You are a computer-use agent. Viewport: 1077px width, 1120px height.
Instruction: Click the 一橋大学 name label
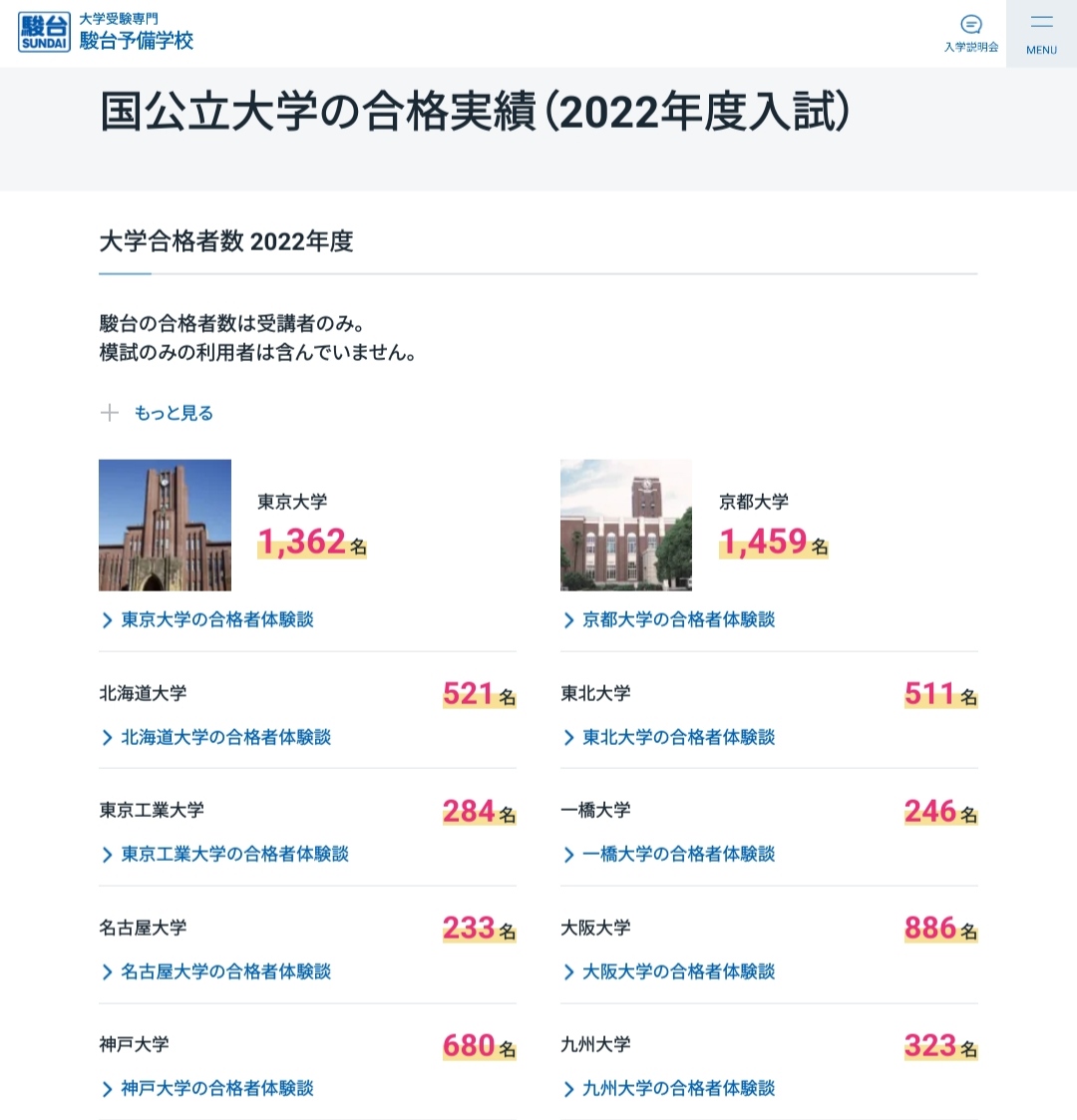(595, 810)
